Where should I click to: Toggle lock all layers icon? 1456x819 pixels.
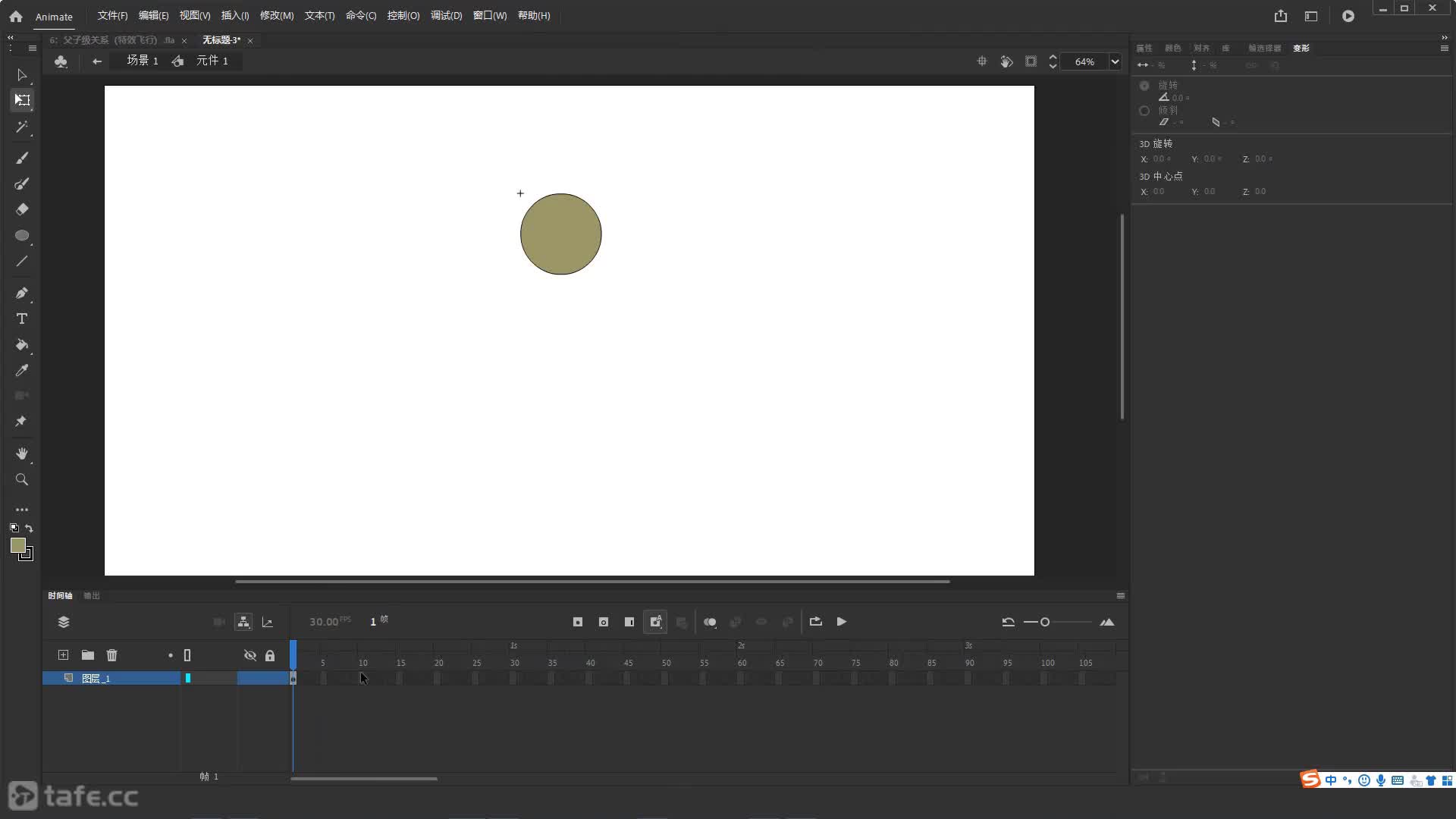pyautogui.click(x=270, y=655)
